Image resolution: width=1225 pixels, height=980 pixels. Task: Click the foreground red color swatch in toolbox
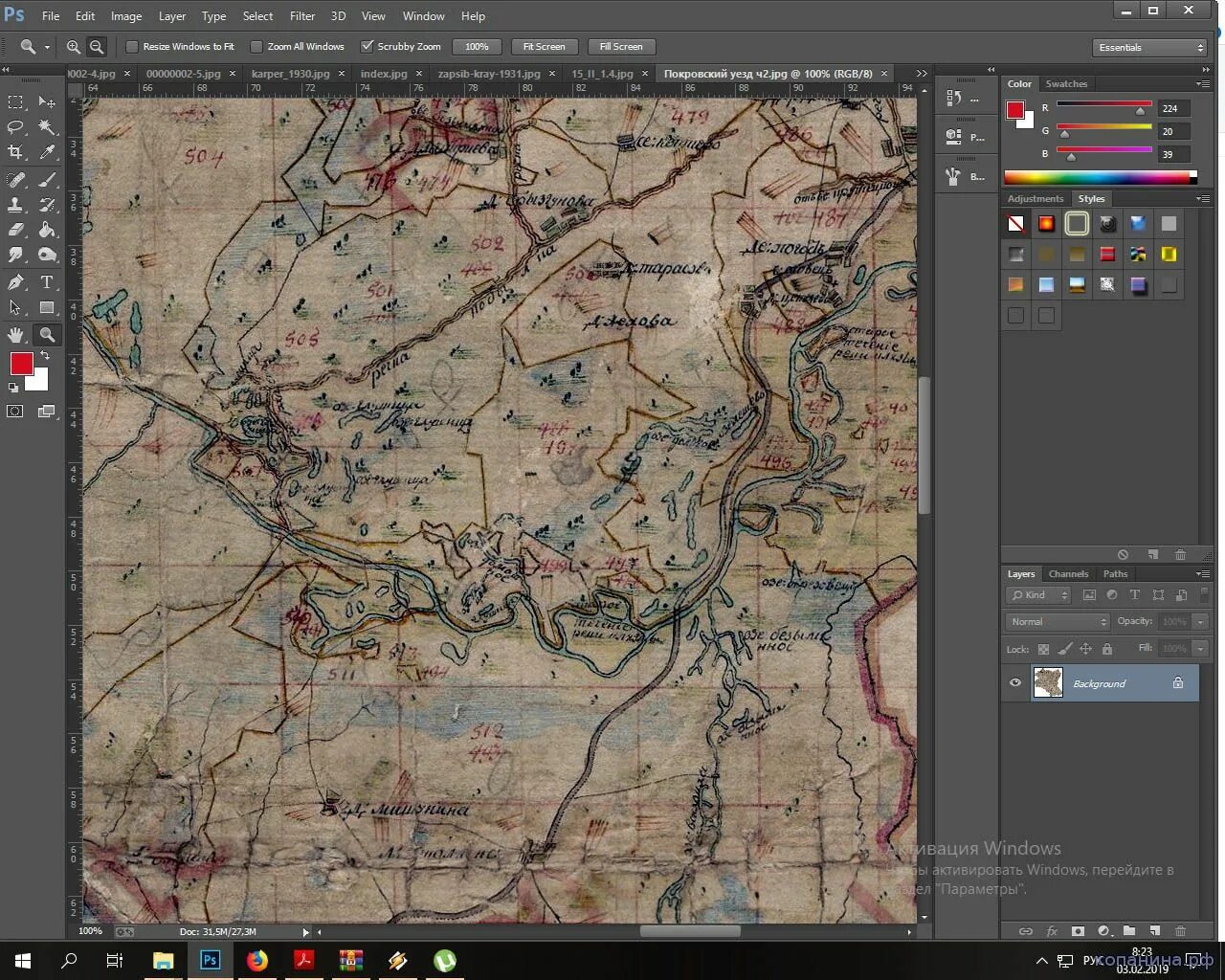click(x=21, y=364)
